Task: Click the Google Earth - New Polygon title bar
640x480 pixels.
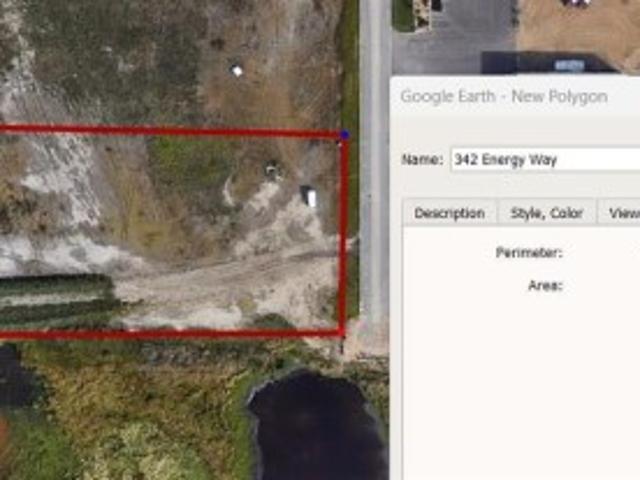Action: pyautogui.click(x=515, y=96)
